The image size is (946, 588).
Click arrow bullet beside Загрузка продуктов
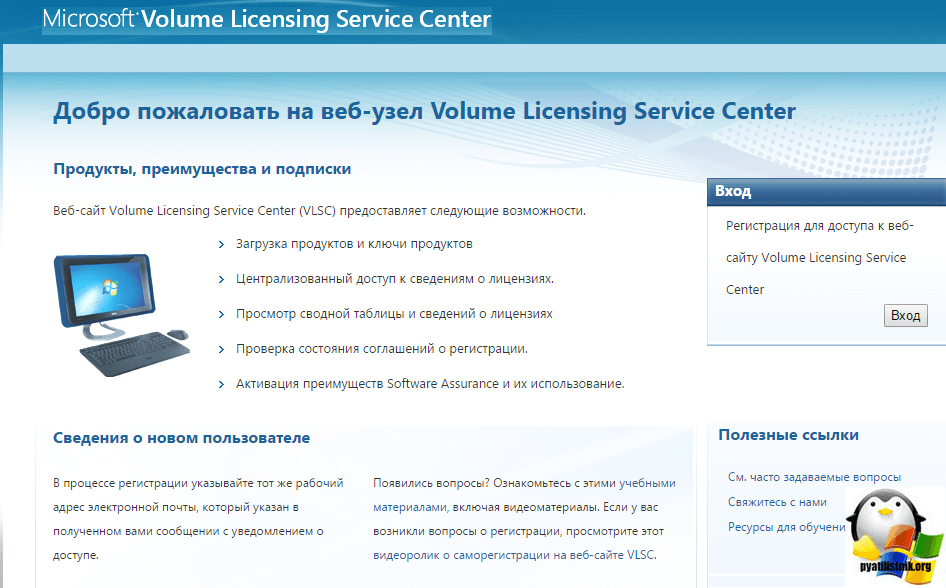click(221, 244)
